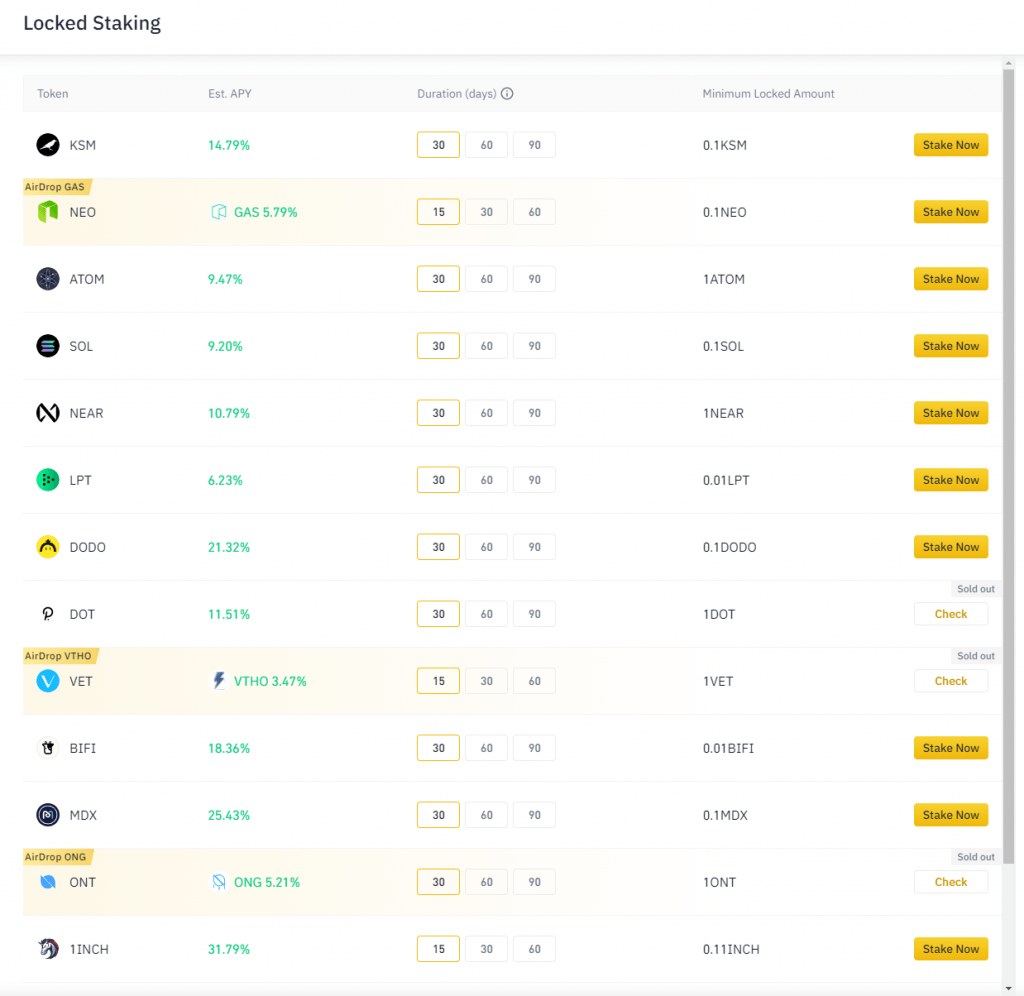Click the DODO token icon
The image size is (1024, 996).
[x=48, y=547]
